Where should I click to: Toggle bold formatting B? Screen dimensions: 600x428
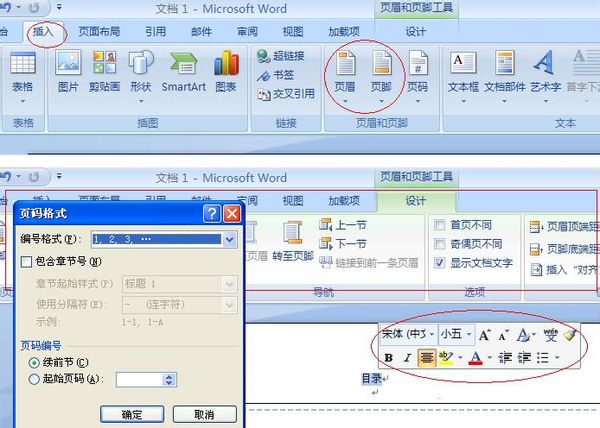389,358
